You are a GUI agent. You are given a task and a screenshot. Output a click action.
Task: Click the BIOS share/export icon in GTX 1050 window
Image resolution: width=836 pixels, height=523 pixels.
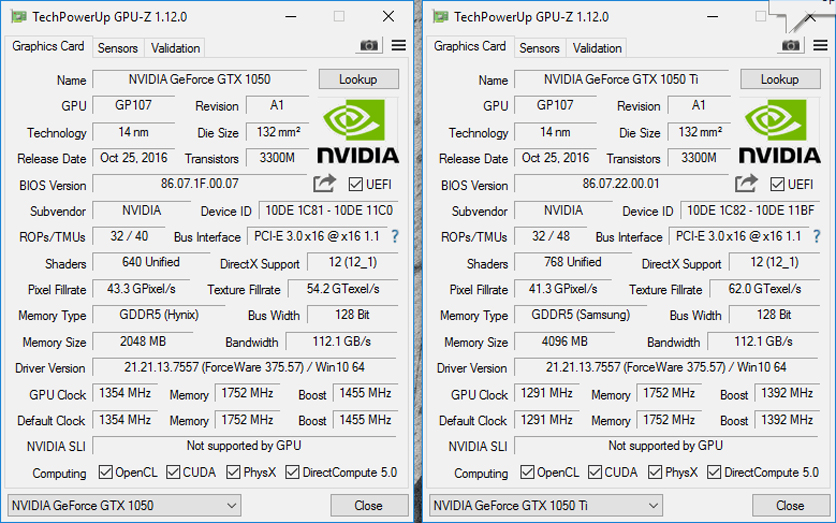[x=324, y=184]
